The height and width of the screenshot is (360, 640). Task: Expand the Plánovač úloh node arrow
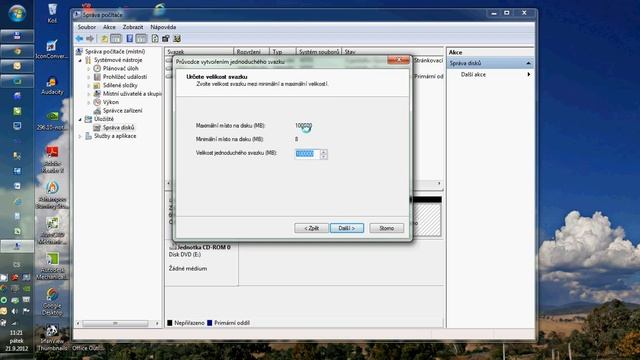pyautogui.click(x=89, y=69)
